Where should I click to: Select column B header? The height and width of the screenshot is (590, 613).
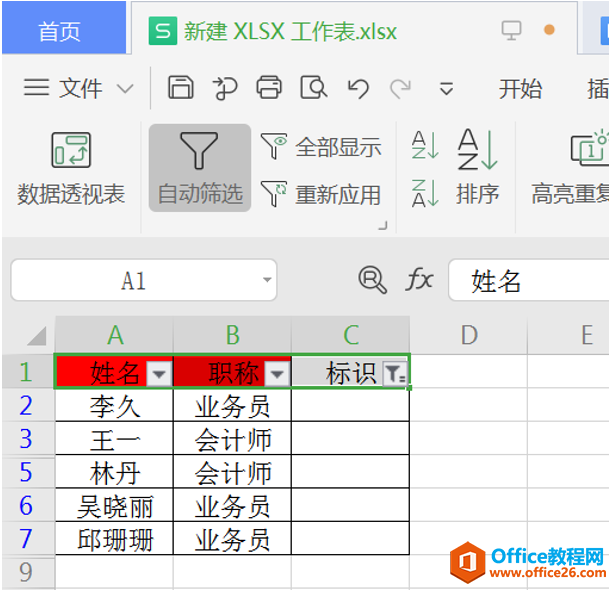coord(233,335)
